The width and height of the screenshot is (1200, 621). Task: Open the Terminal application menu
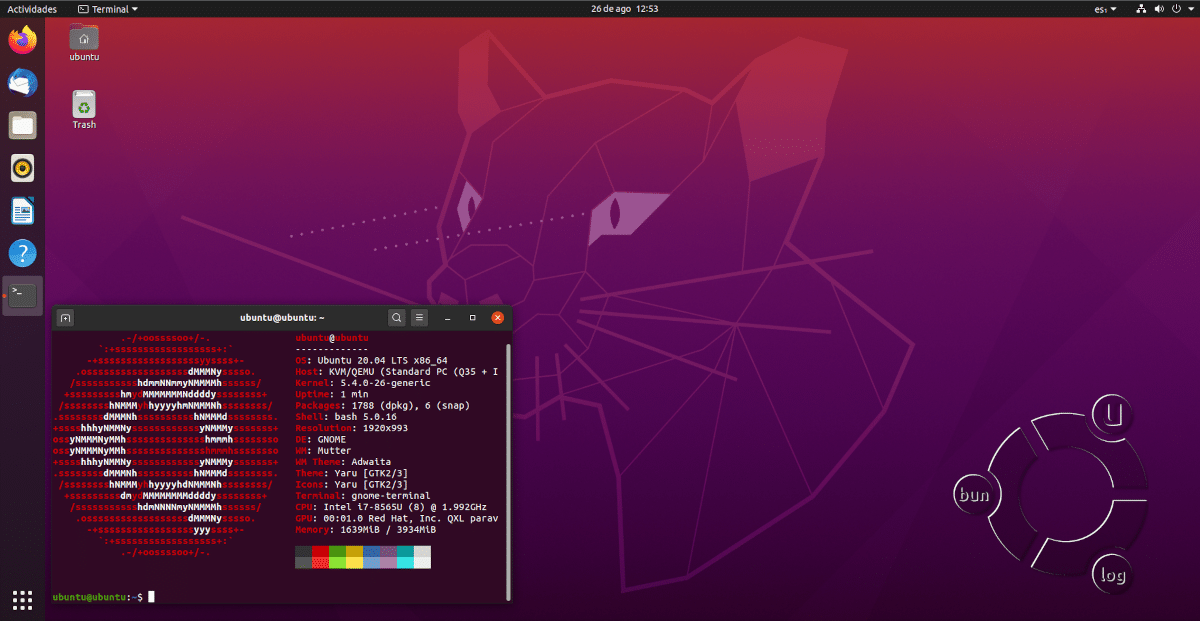pyautogui.click(x=106, y=8)
